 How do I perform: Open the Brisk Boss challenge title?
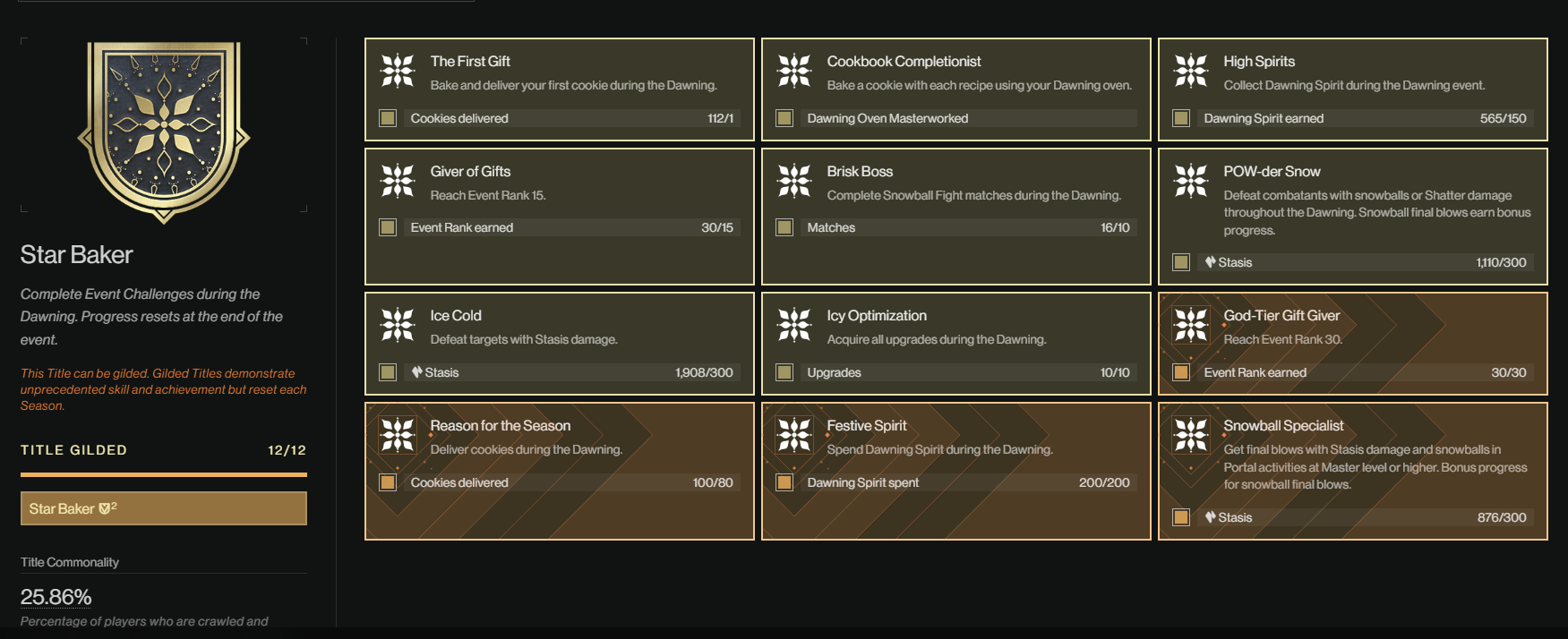coord(860,171)
